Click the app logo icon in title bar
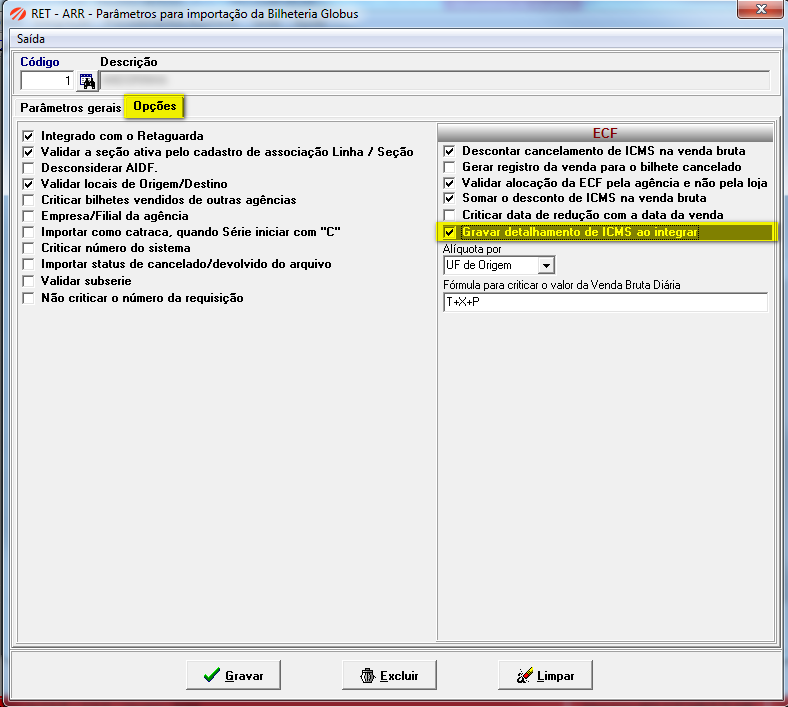This screenshot has width=788, height=707. click(x=18, y=14)
